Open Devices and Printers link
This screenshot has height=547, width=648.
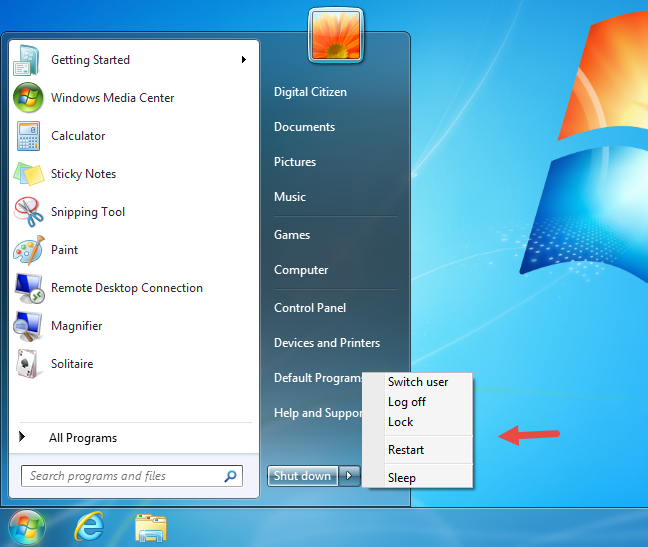(x=327, y=343)
